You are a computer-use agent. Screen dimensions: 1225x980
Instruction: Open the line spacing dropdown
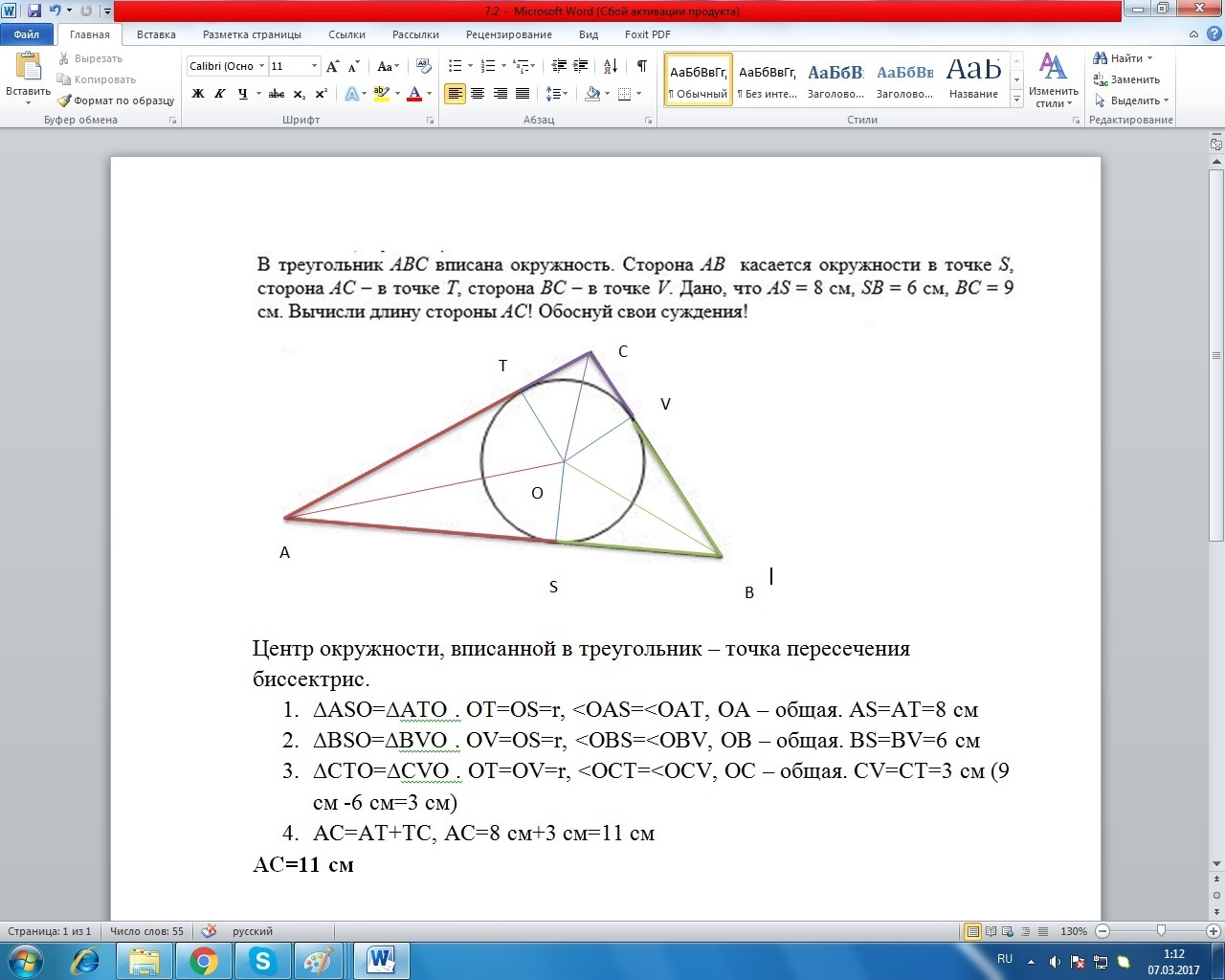(x=556, y=94)
